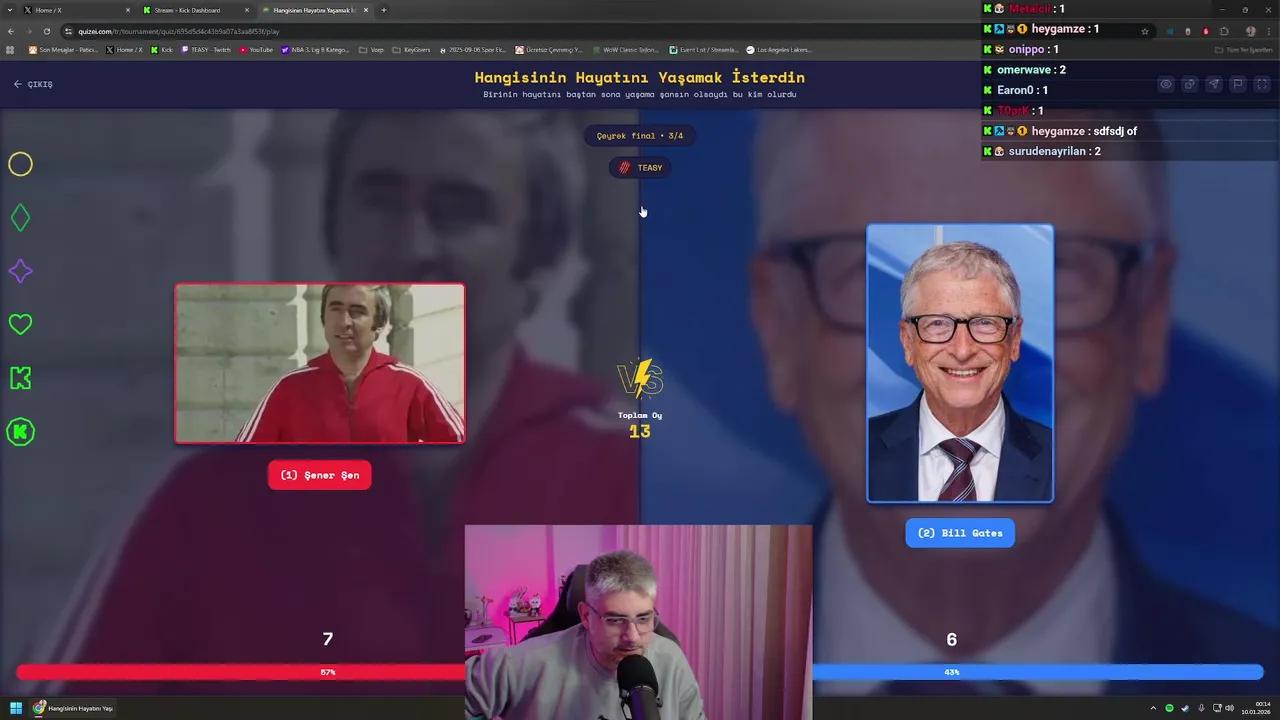The image size is (1280, 720).
Task: Toggle the red recording extension icon
Action: [x=1204, y=30]
